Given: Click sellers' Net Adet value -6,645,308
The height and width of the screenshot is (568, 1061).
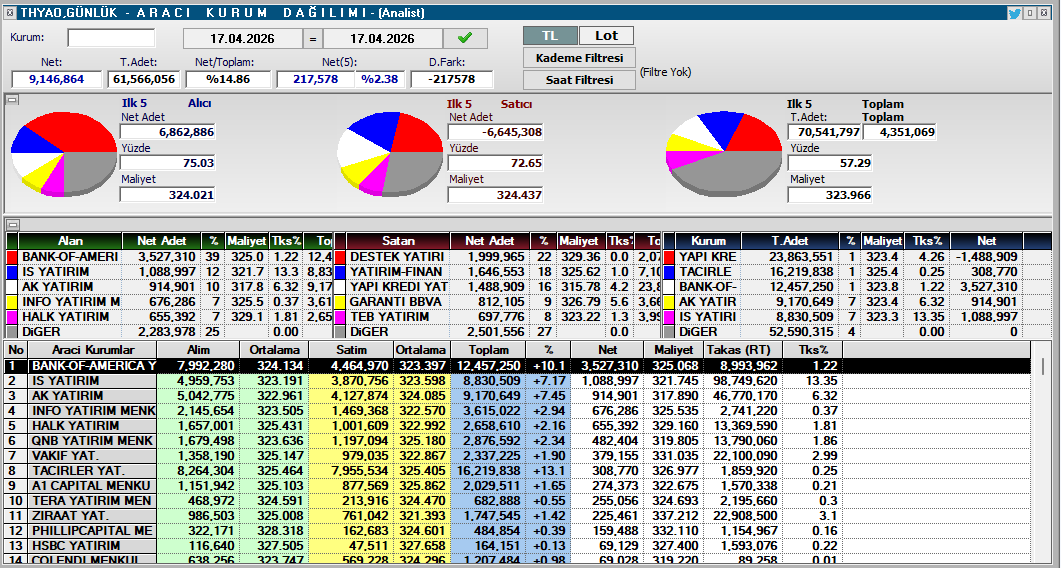Looking at the screenshot, I should [x=495, y=133].
